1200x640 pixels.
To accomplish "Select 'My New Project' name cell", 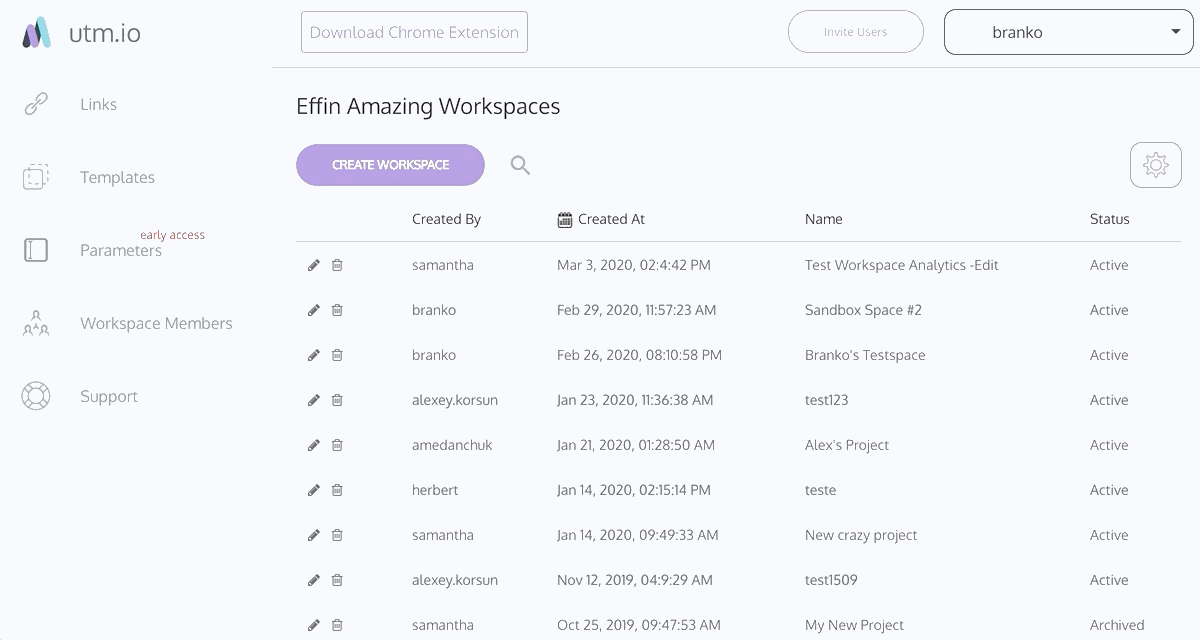I will [x=854, y=625].
